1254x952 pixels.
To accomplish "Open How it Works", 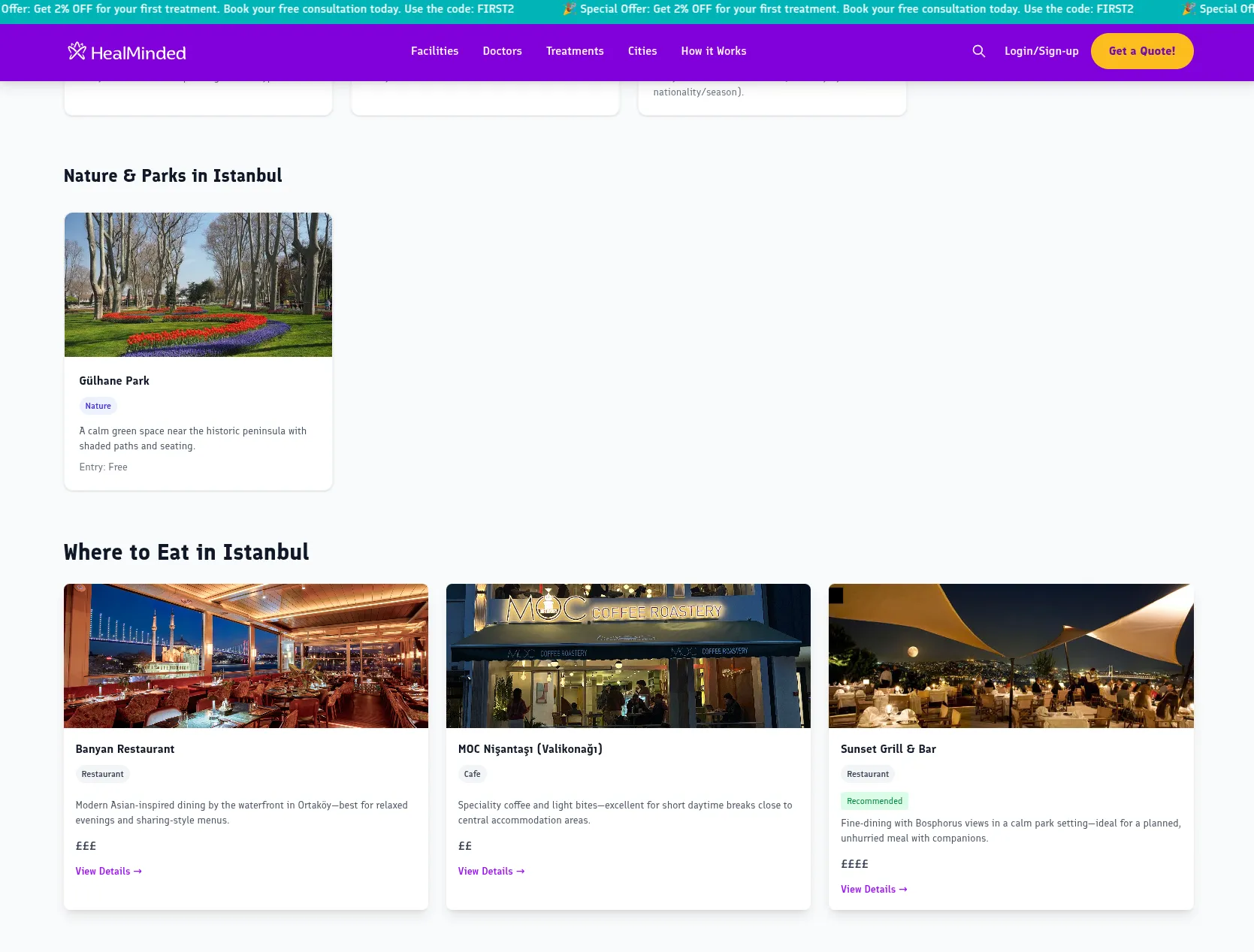I will (714, 51).
